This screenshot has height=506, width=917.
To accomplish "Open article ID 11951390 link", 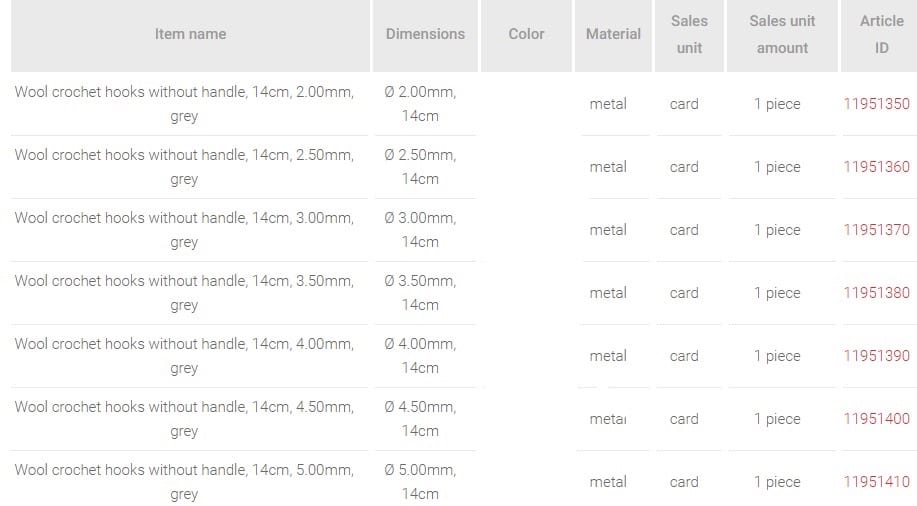I will point(876,356).
